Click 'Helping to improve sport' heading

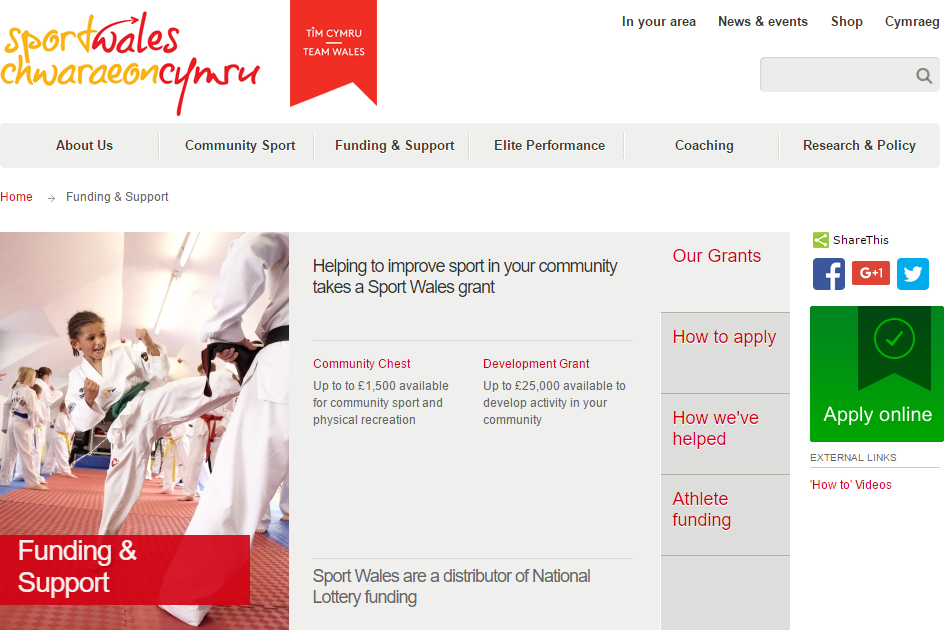[x=464, y=276]
